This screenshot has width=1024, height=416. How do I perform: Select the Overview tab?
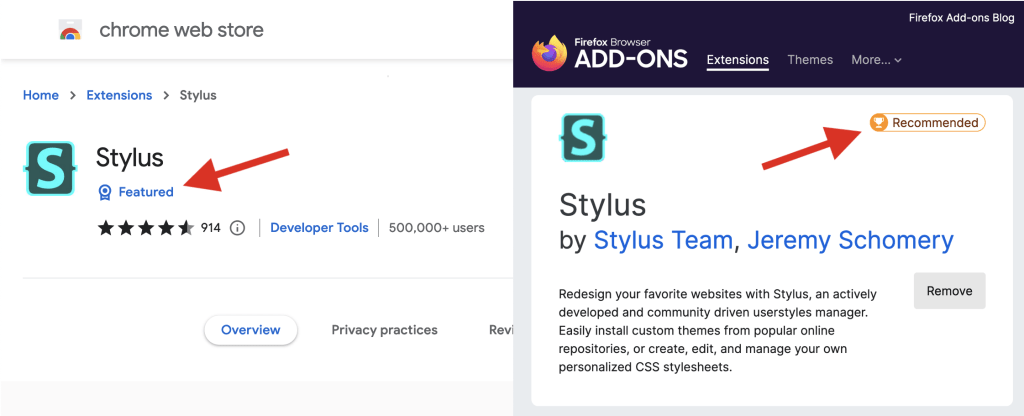pyautogui.click(x=251, y=330)
